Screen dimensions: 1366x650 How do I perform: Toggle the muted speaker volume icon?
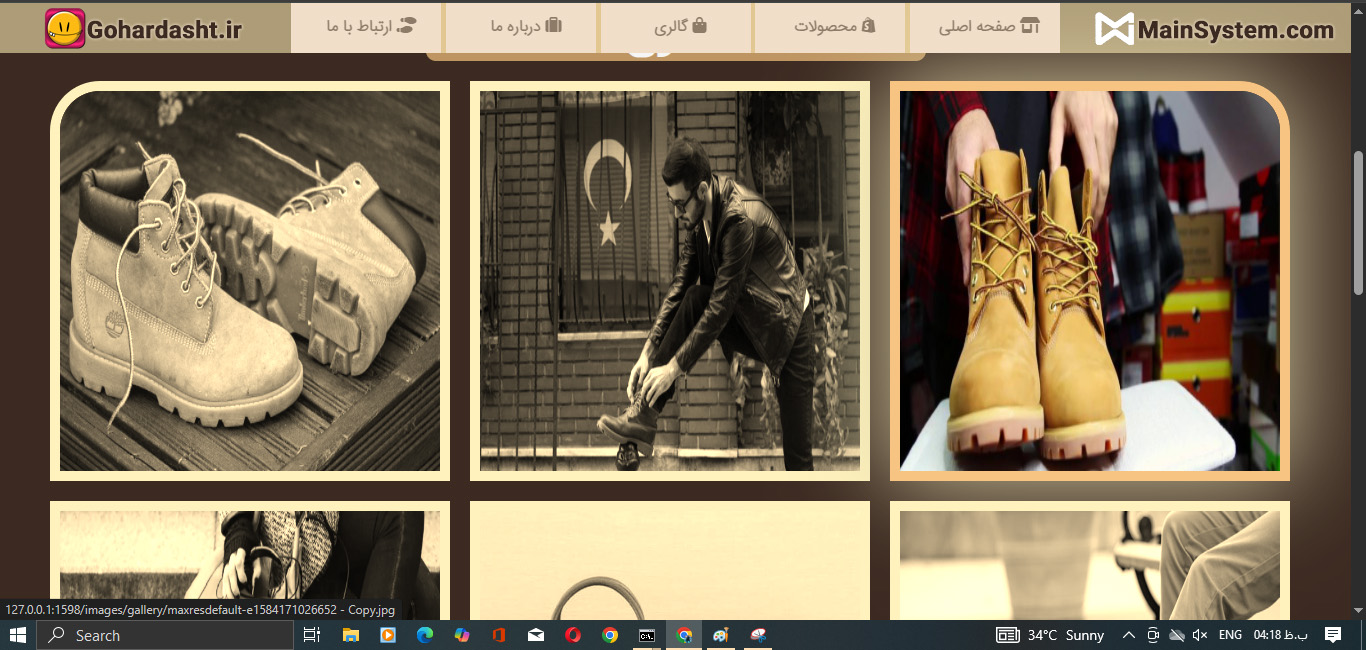pyautogui.click(x=1200, y=635)
